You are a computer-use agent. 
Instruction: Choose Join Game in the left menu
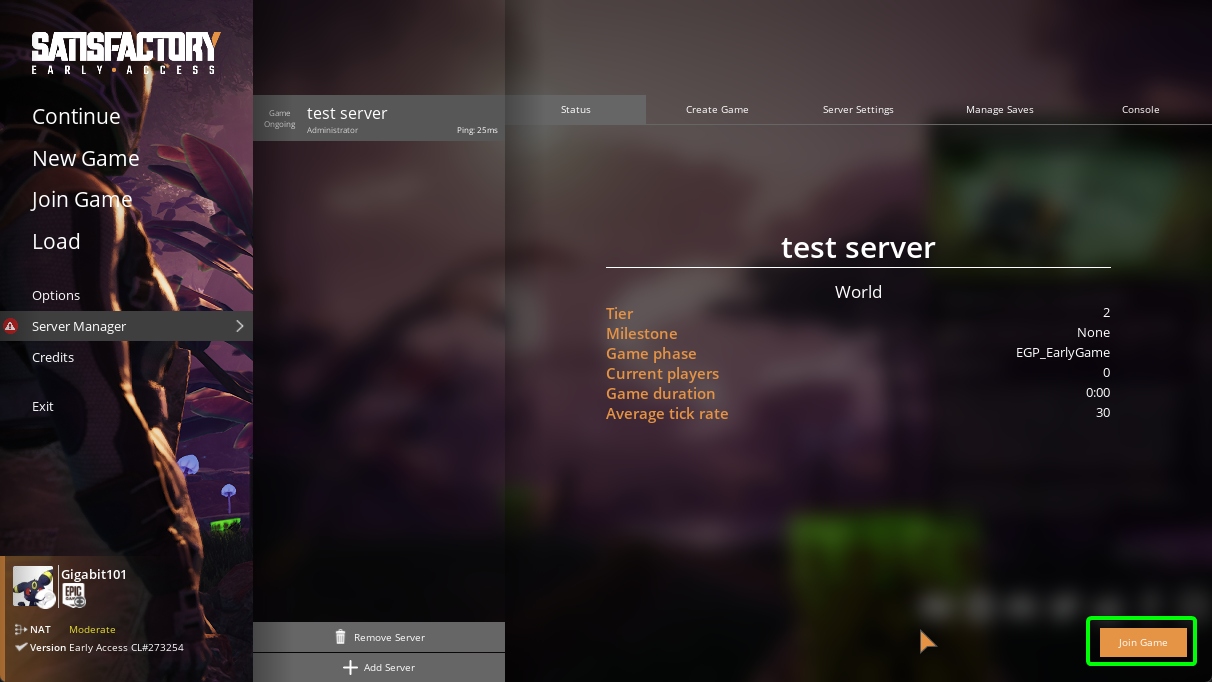pyautogui.click(x=82, y=200)
